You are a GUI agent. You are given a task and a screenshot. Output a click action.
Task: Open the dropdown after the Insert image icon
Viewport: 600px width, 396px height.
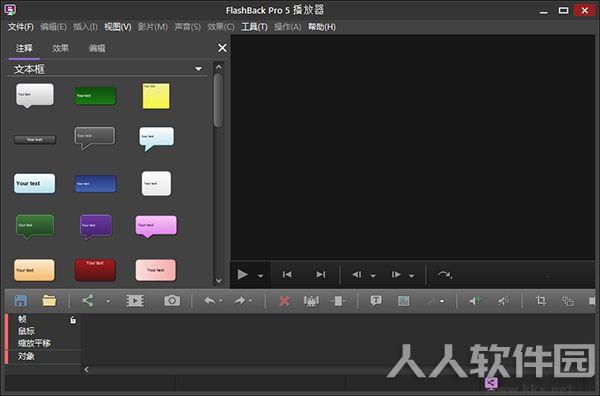(442, 301)
